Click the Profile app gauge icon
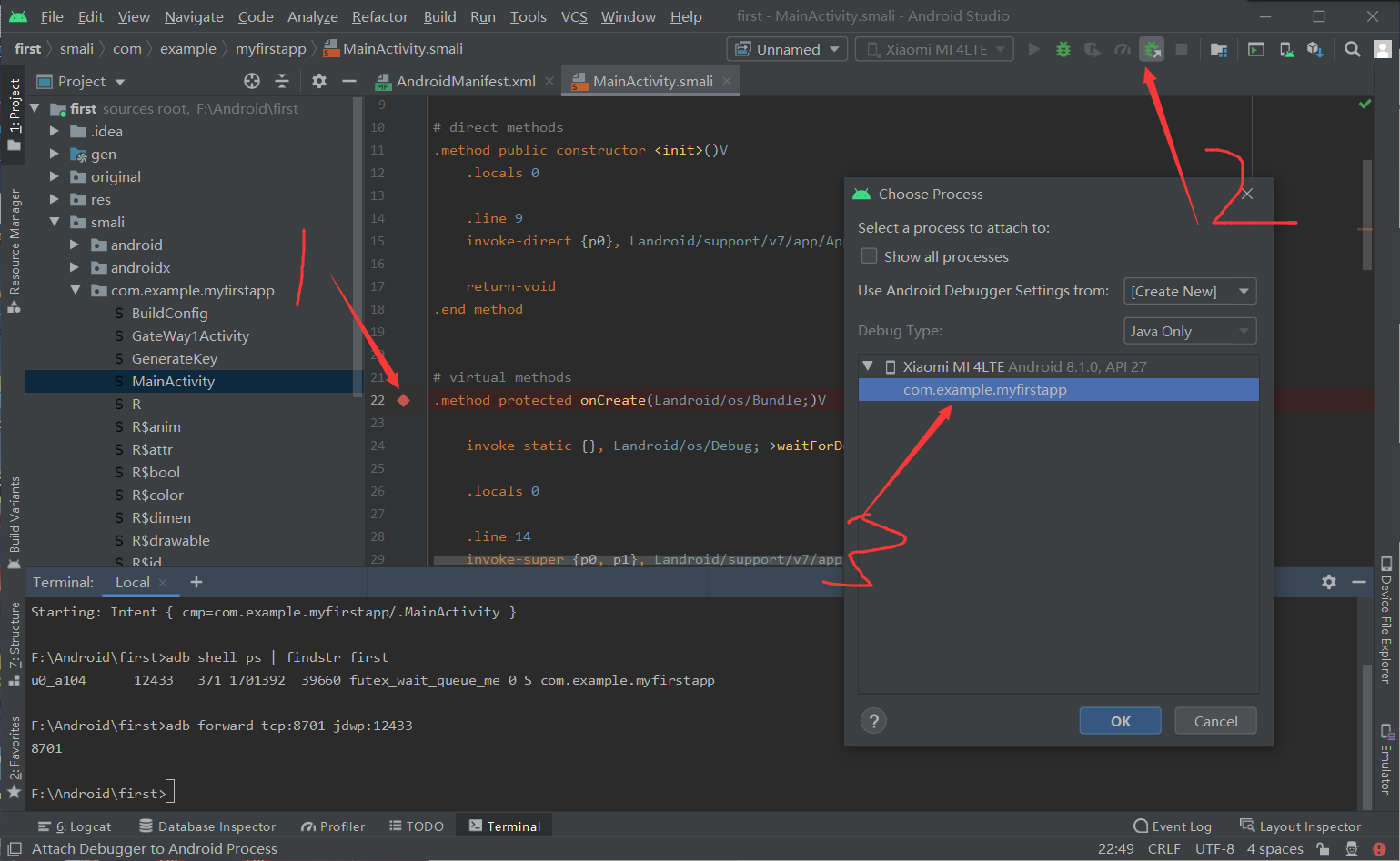The height and width of the screenshot is (861, 1400). tap(1123, 49)
